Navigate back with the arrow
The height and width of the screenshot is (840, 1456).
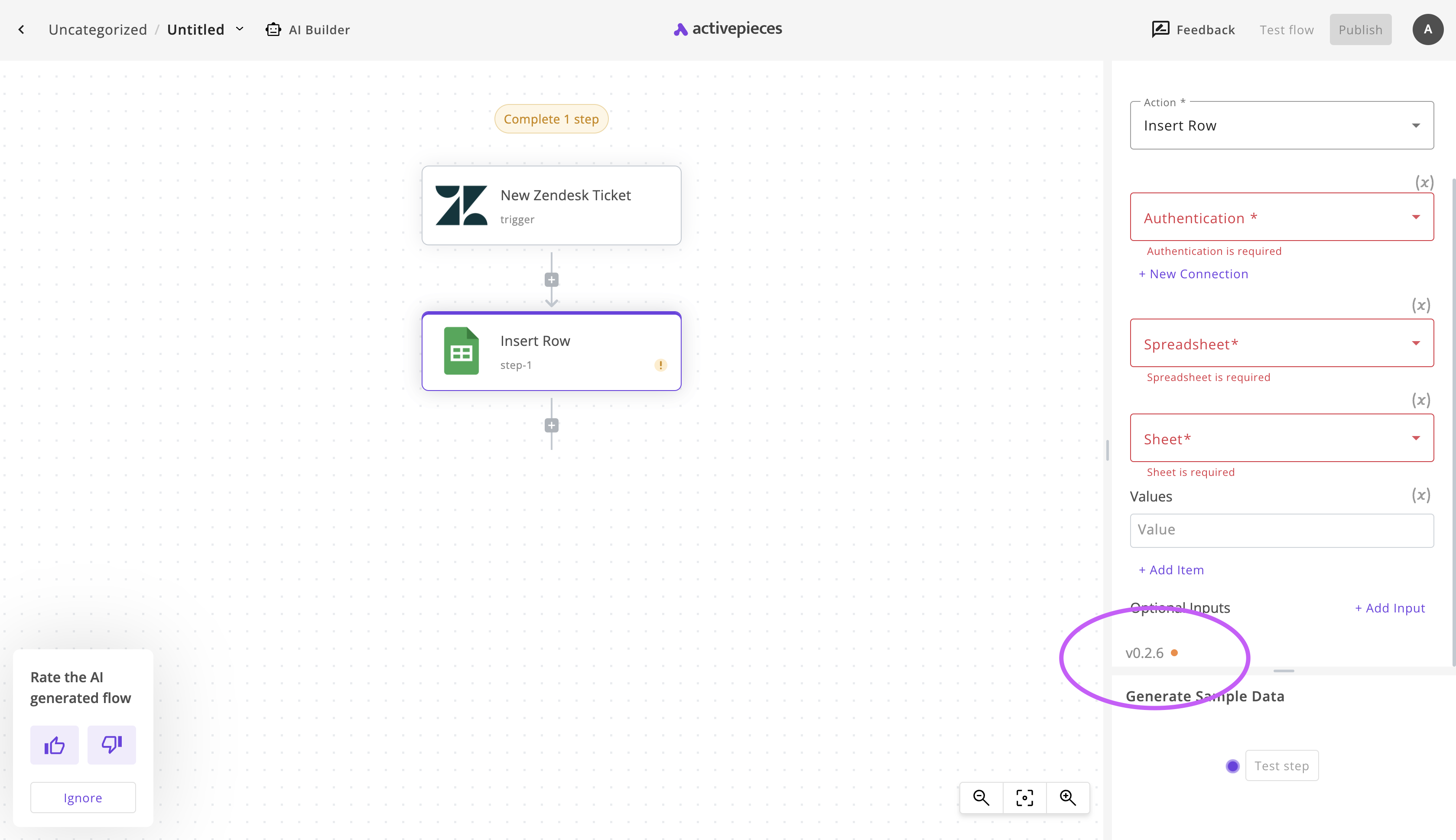[x=21, y=29]
